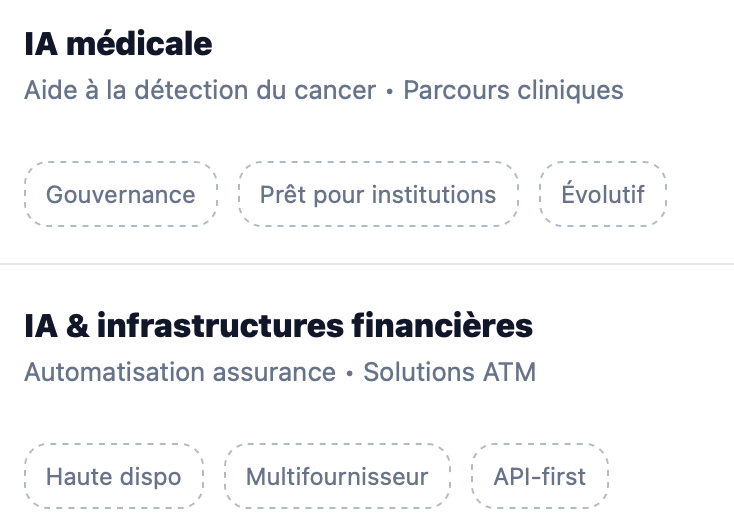This screenshot has width=734, height=530.
Task: Click the Gouvernance tag
Action: tap(120, 194)
